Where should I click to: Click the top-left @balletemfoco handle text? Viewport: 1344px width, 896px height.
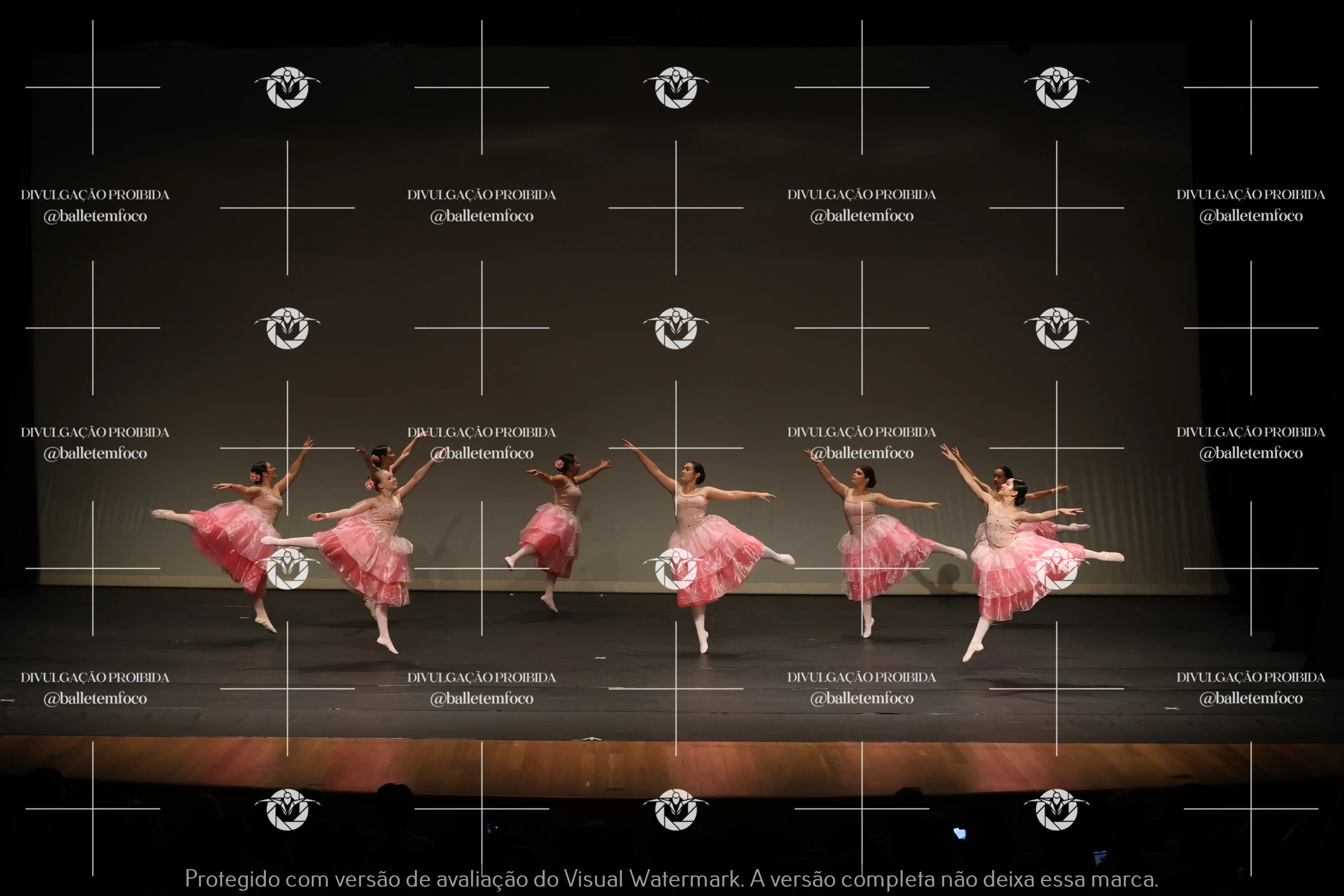95,216
